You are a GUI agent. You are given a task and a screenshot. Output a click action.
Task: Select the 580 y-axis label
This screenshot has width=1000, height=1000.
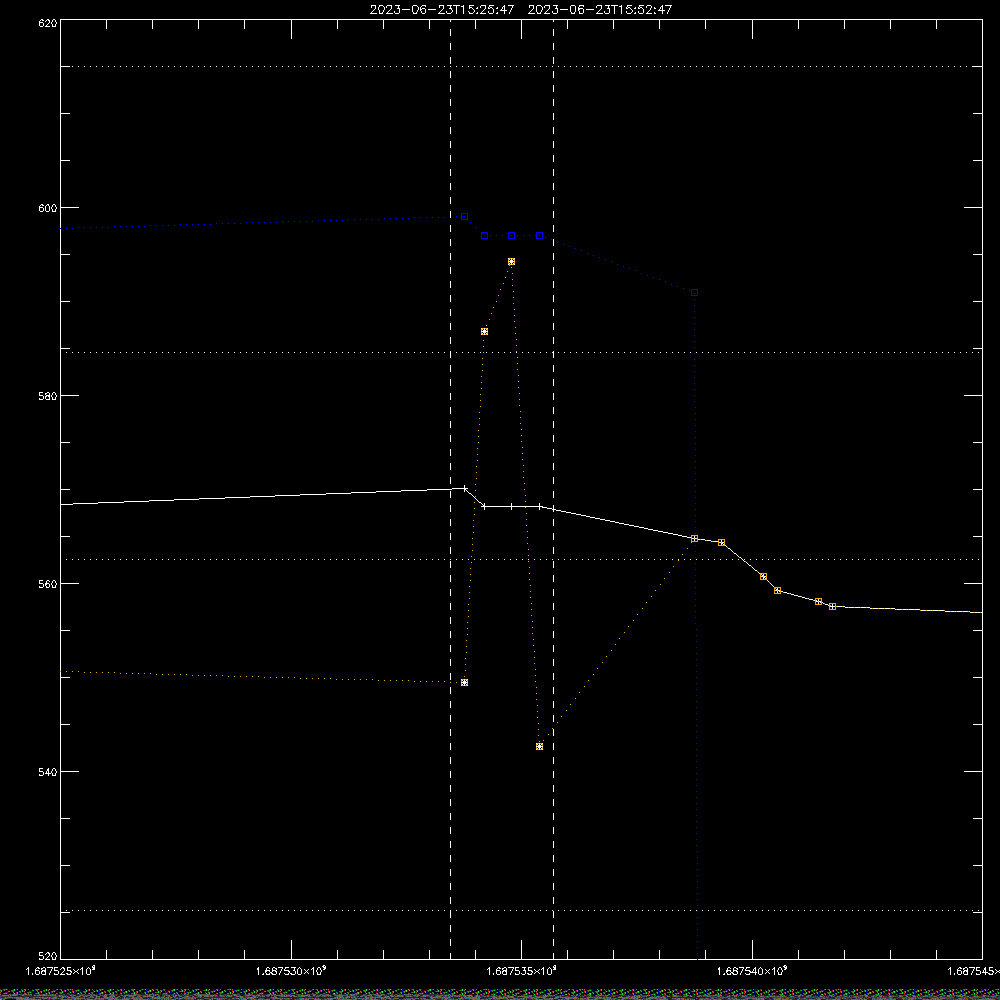pyautogui.click(x=48, y=395)
